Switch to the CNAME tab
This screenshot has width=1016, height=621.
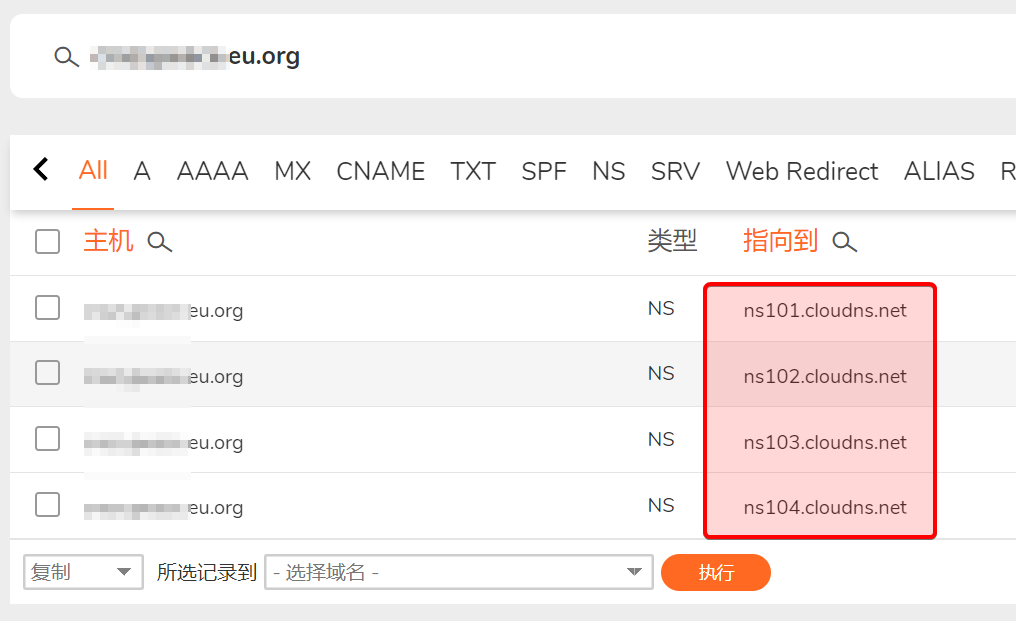coord(380,171)
